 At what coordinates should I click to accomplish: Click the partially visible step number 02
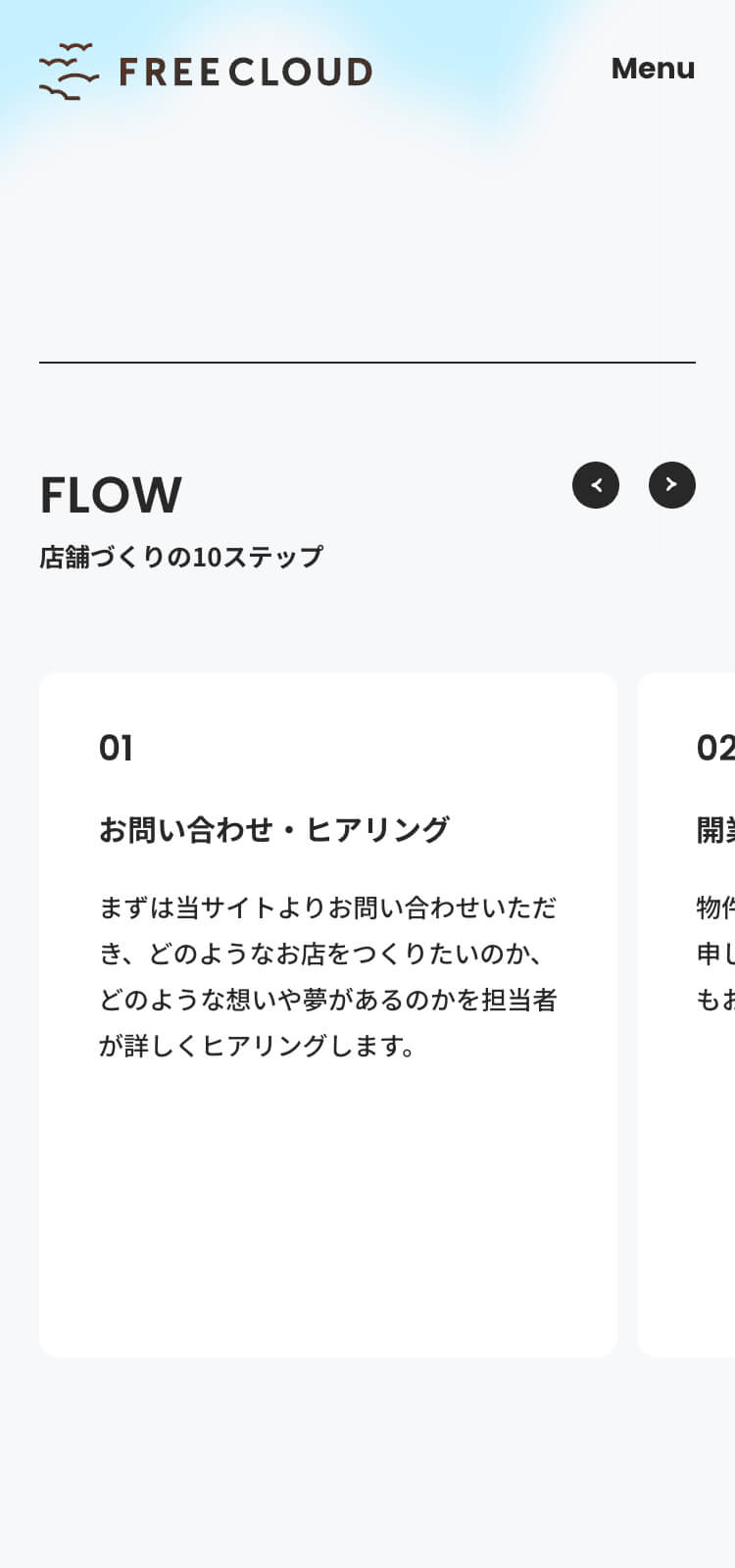[715, 749]
